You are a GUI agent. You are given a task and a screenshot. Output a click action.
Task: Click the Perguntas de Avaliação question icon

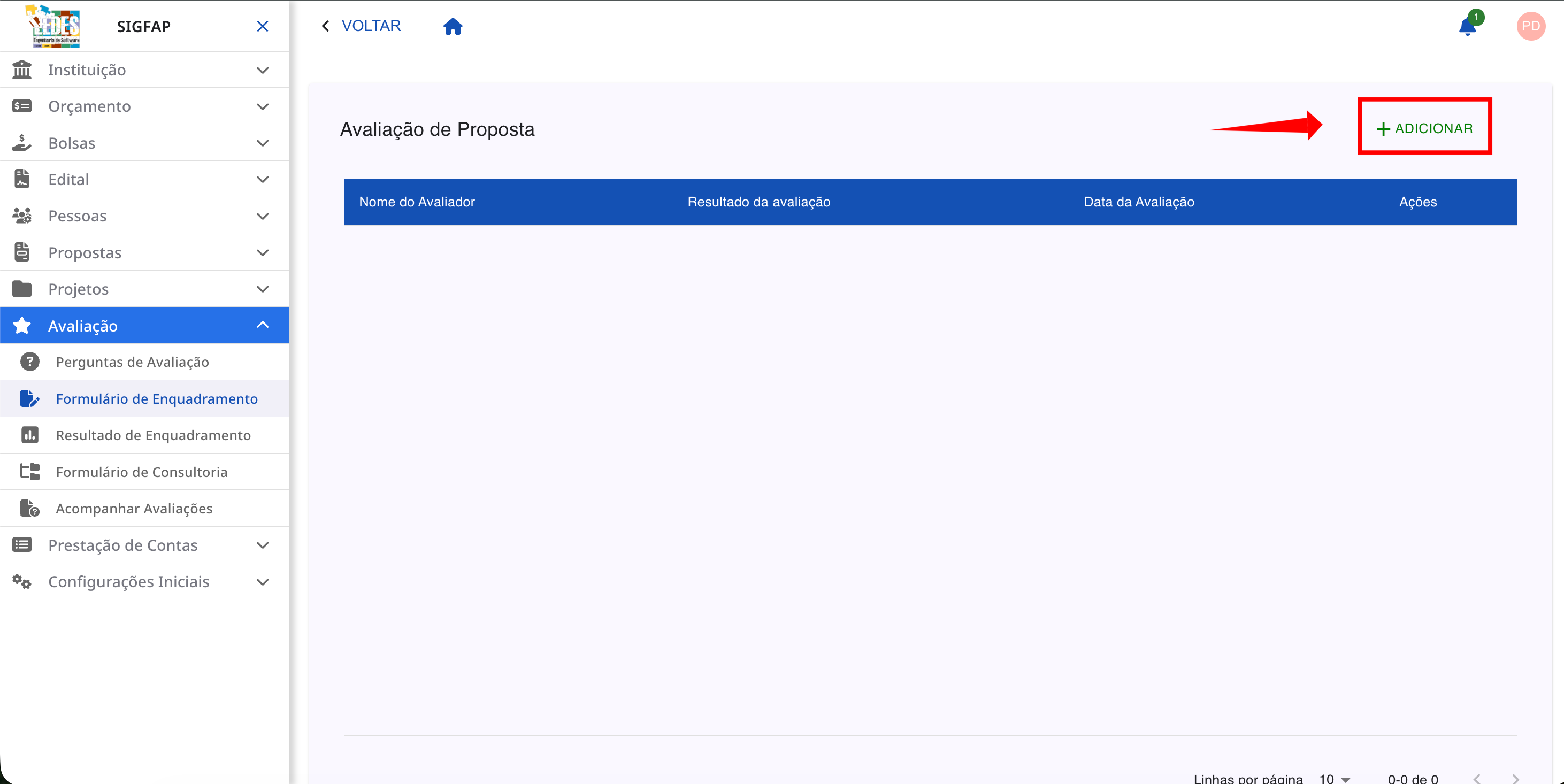[30, 362]
